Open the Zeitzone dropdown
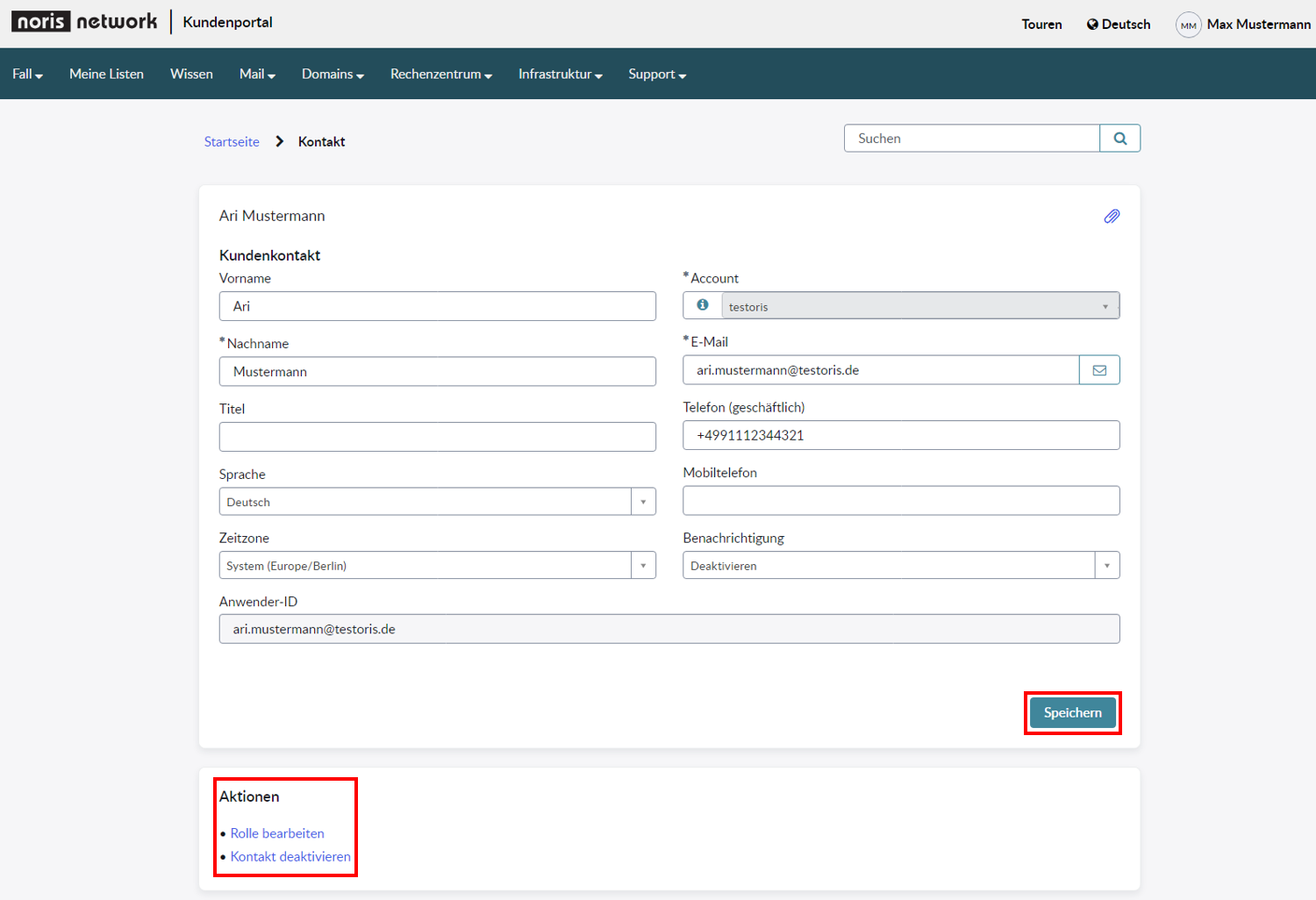This screenshot has height=900, width=1316. 438,566
